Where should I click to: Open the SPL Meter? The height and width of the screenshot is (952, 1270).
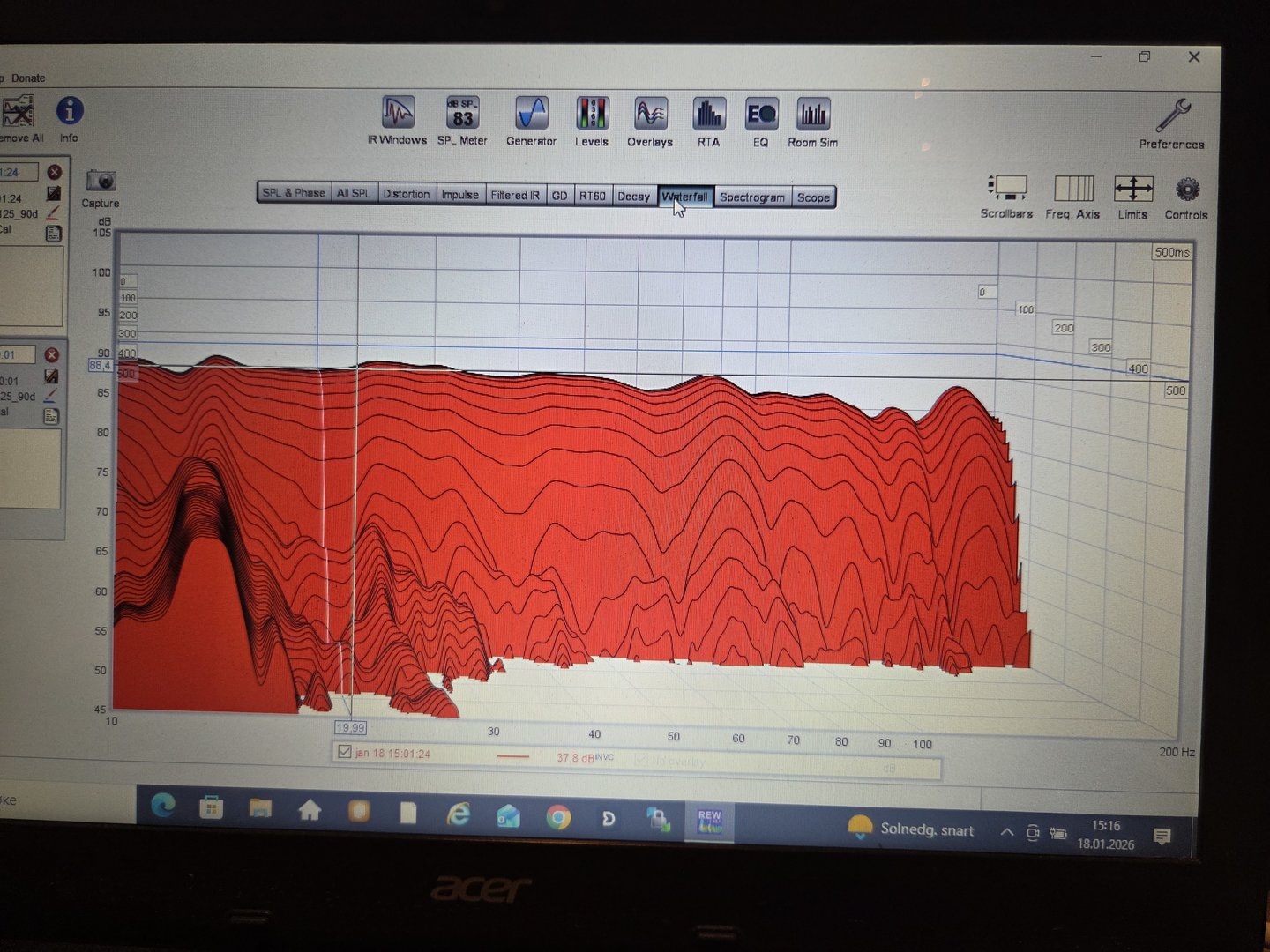462,120
